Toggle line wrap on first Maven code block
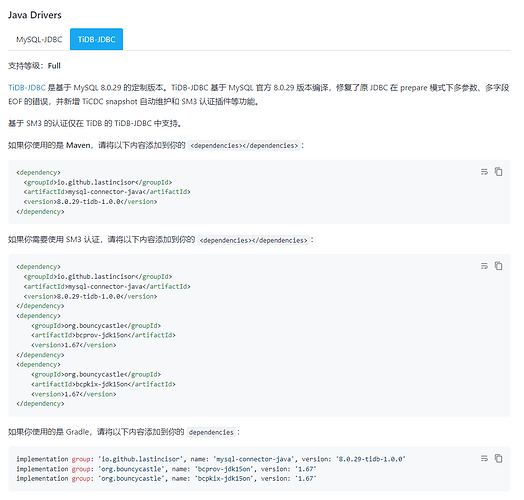This screenshot has width=524, height=500. pyautogui.click(x=484, y=172)
